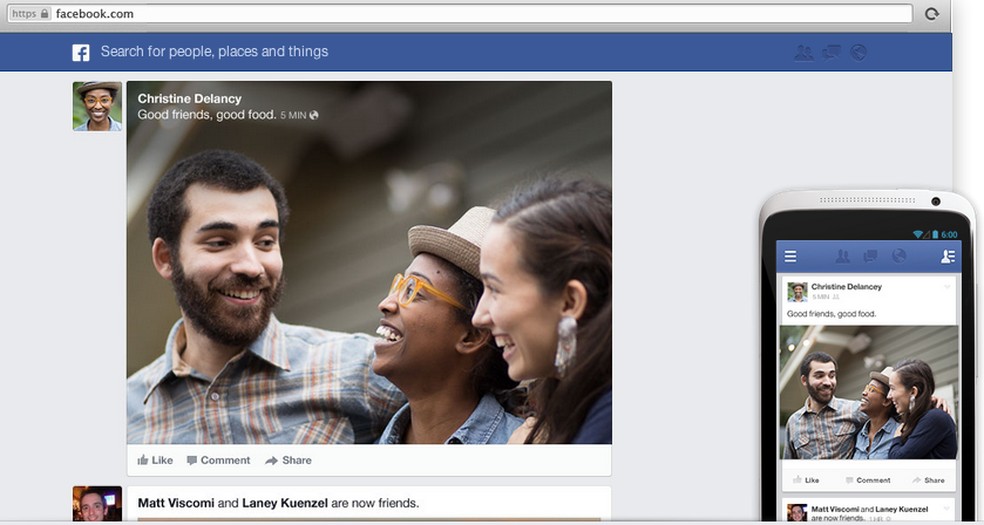This screenshot has width=984, height=525.
Task: Tap the messages icon on the phone
Action: 870,256
